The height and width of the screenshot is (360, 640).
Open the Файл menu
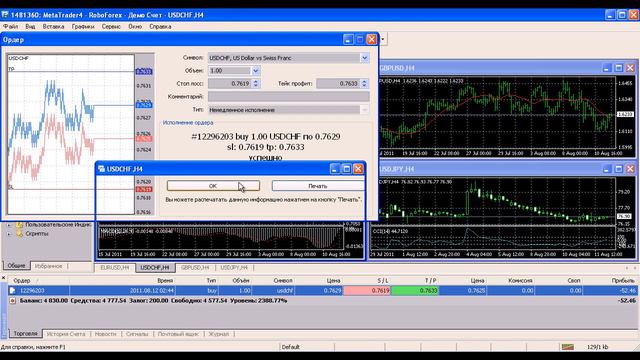pyautogui.click(x=11, y=27)
